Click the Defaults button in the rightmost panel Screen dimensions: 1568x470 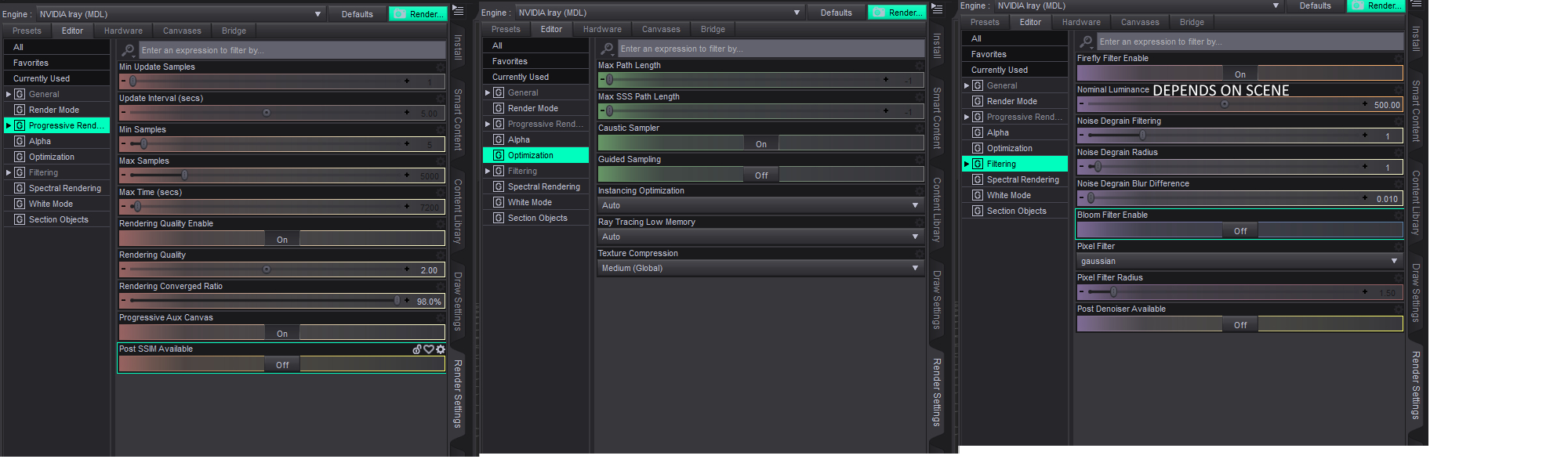(x=1315, y=5)
